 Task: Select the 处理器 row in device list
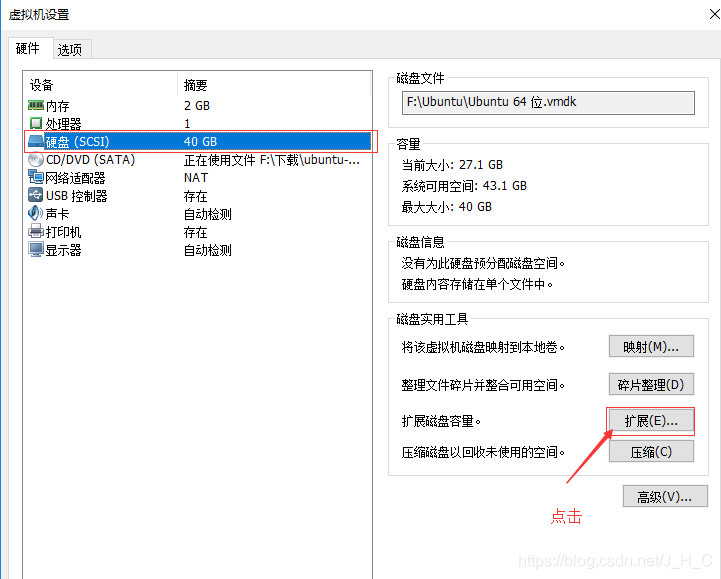click(x=199, y=123)
